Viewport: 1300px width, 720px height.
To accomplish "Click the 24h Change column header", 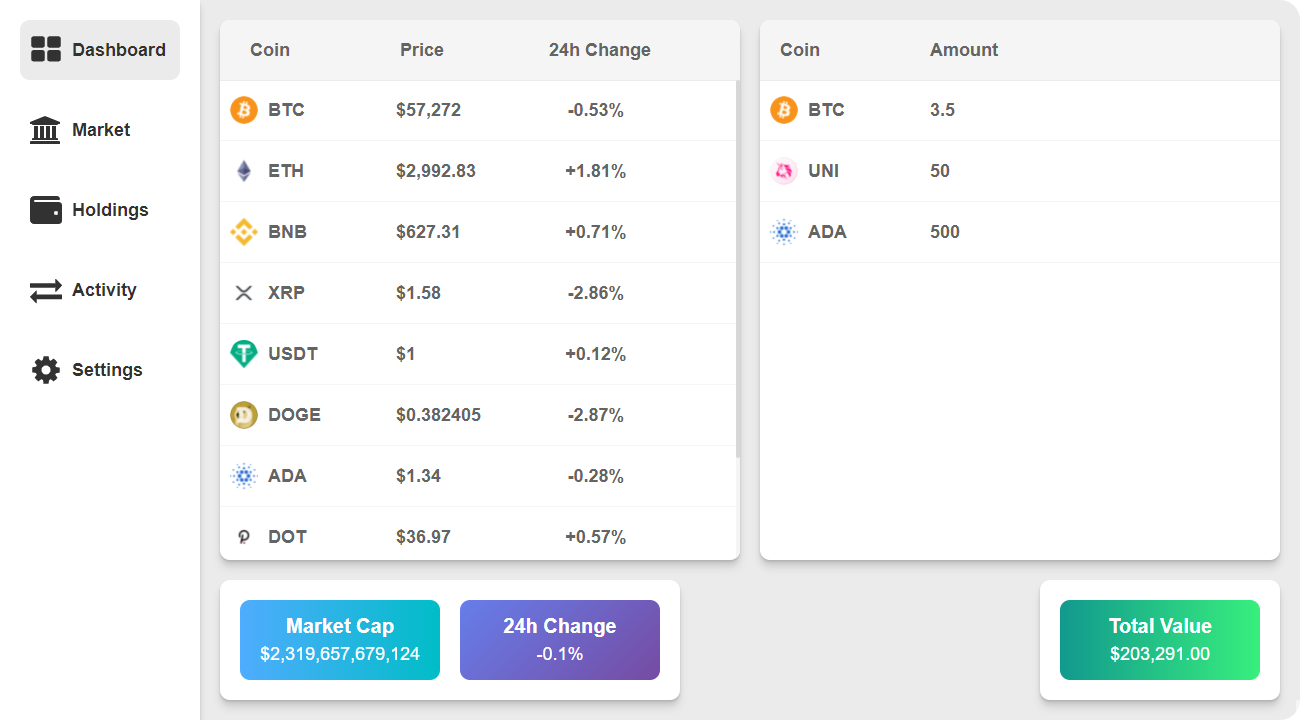I will [599, 50].
